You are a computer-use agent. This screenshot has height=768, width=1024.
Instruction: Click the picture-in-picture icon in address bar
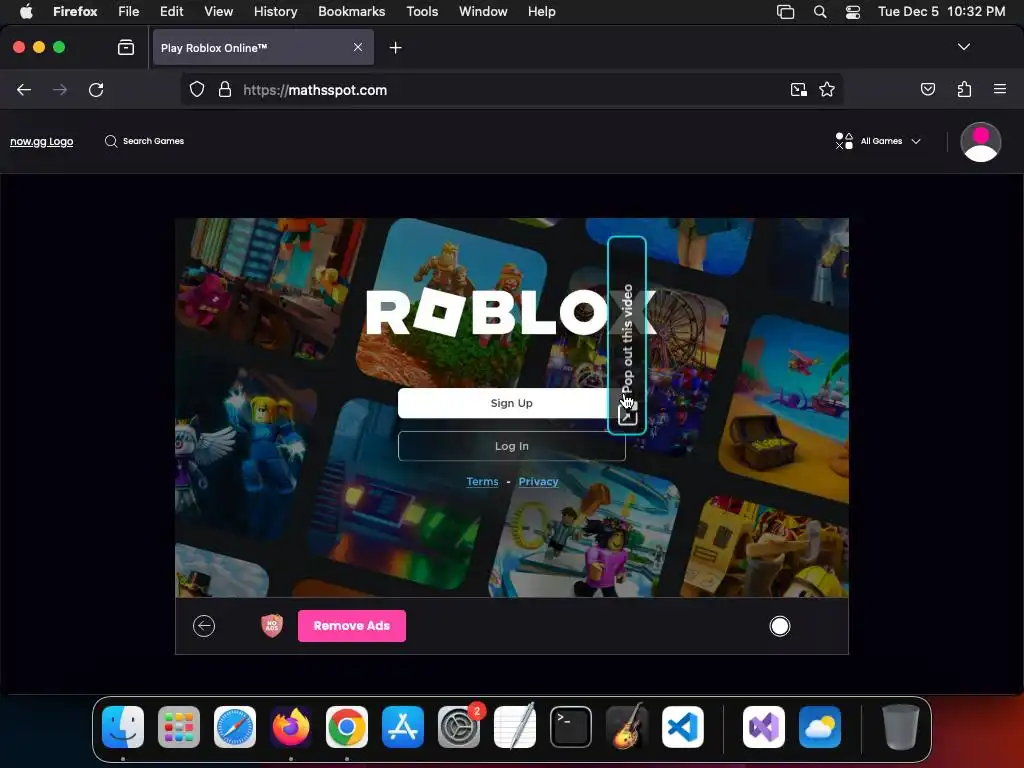pos(798,89)
